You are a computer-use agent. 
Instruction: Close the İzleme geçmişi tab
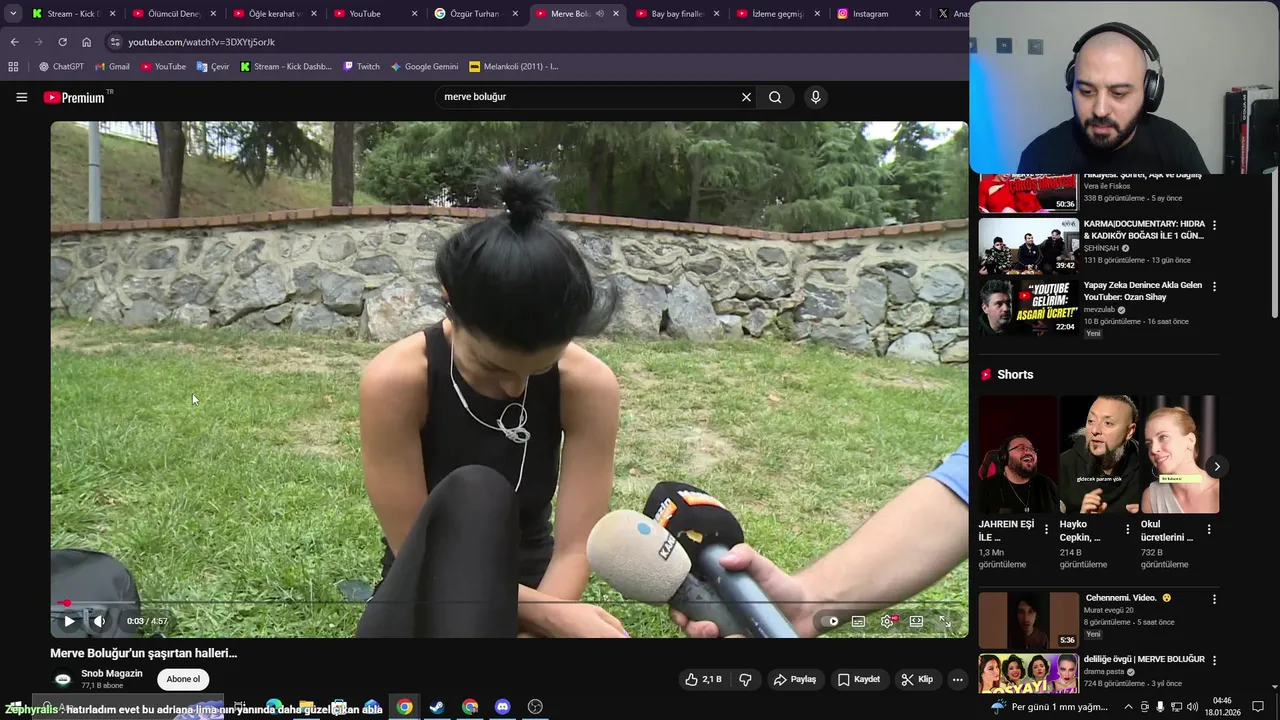(817, 14)
